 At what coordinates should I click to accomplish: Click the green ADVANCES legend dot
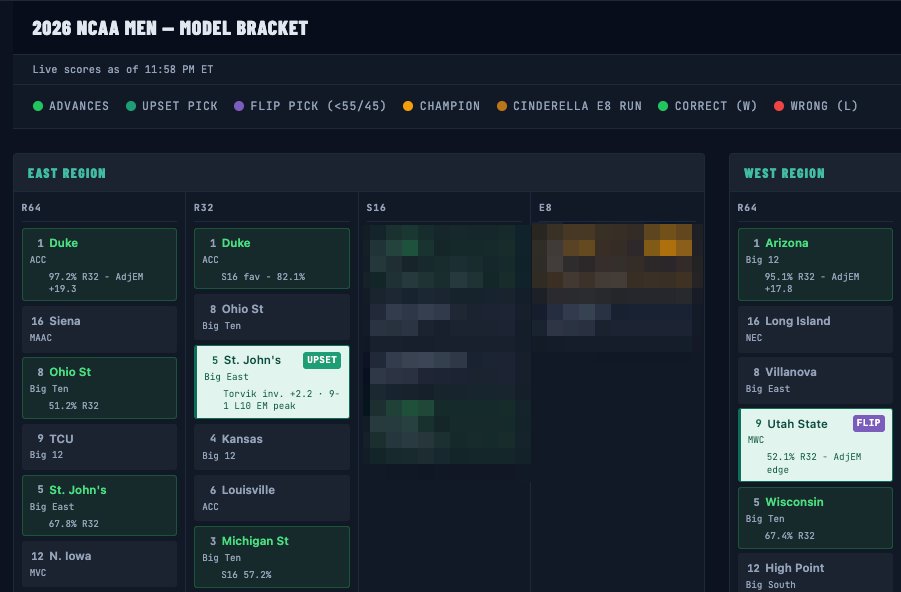pyautogui.click(x=38, y=106)
